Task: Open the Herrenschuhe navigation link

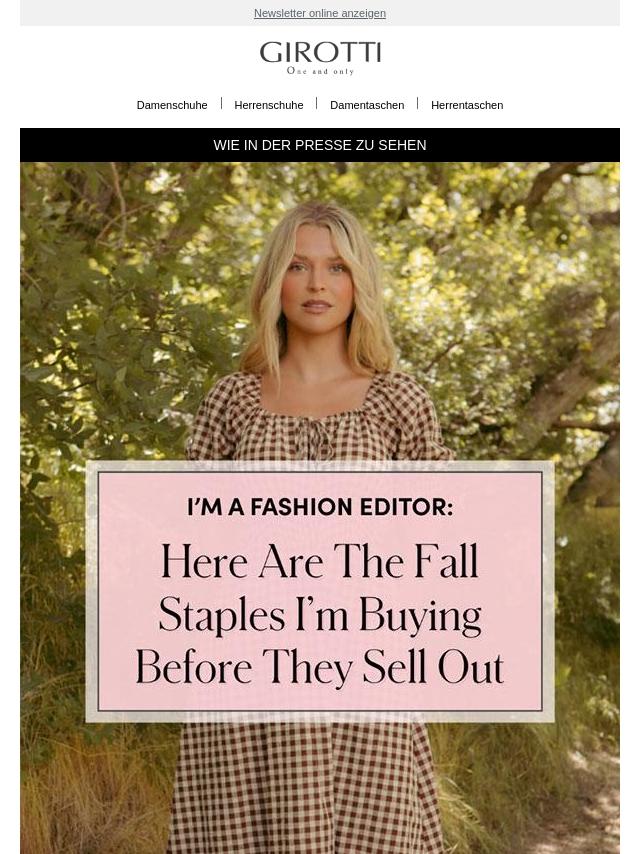Action: pos(269,105)
